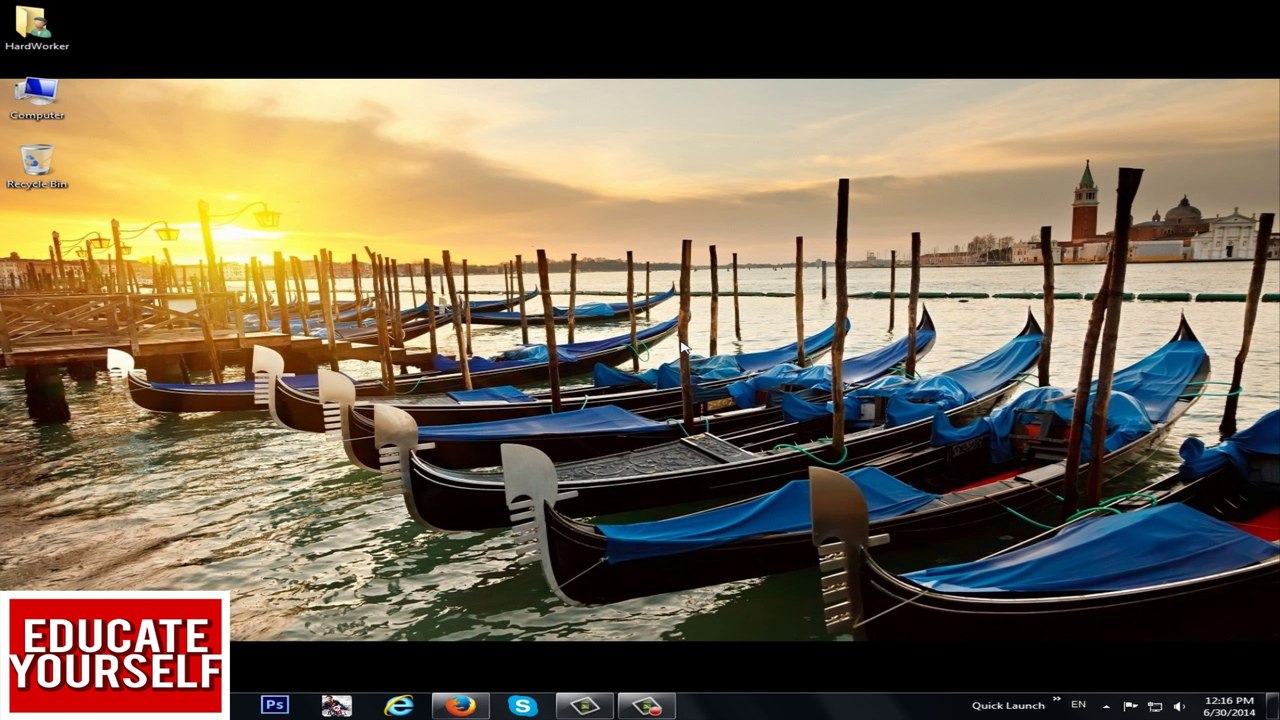Open Photoshop from the taskbar
The height and width of the screenshot is (720, 1280).
(x=274, y=705)
